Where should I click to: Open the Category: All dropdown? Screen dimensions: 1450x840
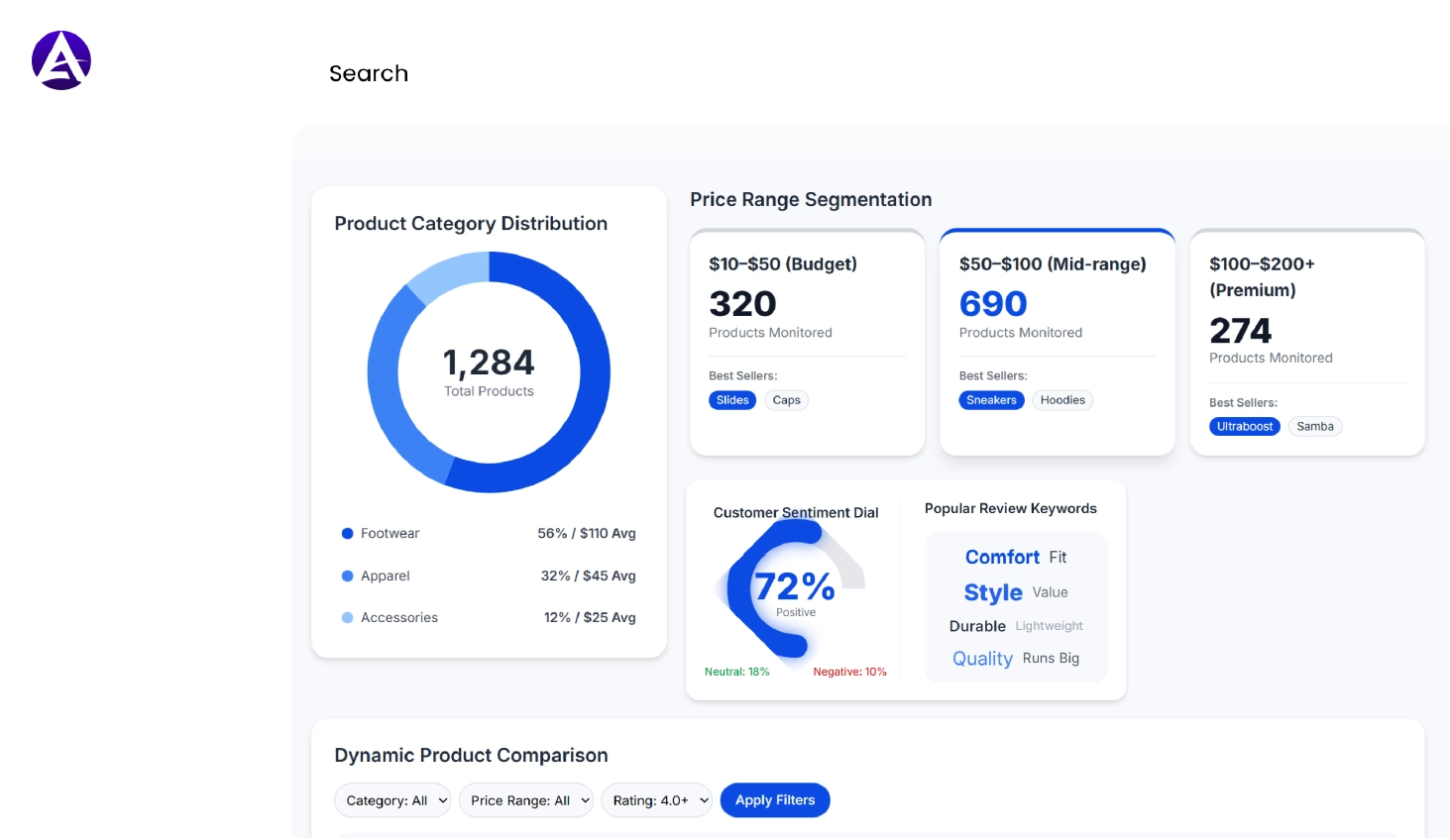(x=392, y=800)
